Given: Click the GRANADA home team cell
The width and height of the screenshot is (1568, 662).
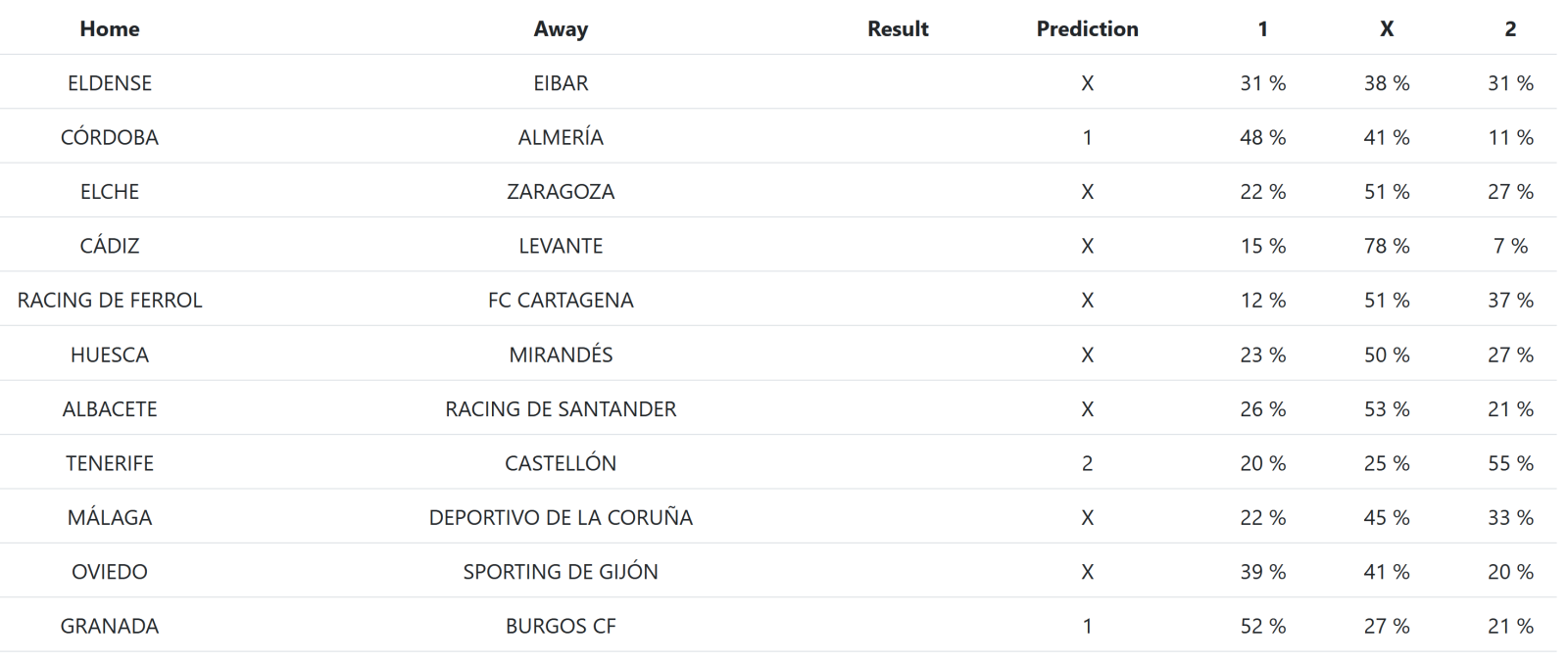Looking at the screenshot, I should 110,626.
